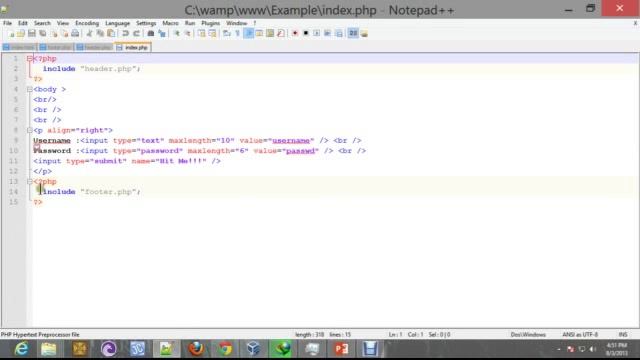Collapse the body fold at line 4
The image size is (640, 360).
pyautogui.click(x=29, y=89)
